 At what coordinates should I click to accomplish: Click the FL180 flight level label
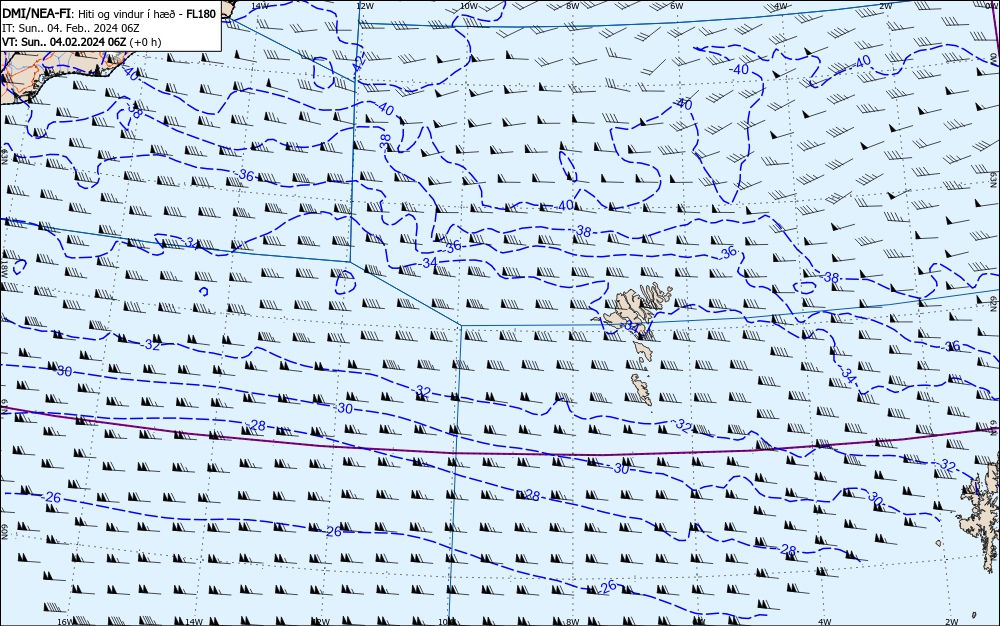tap(201, 14)
